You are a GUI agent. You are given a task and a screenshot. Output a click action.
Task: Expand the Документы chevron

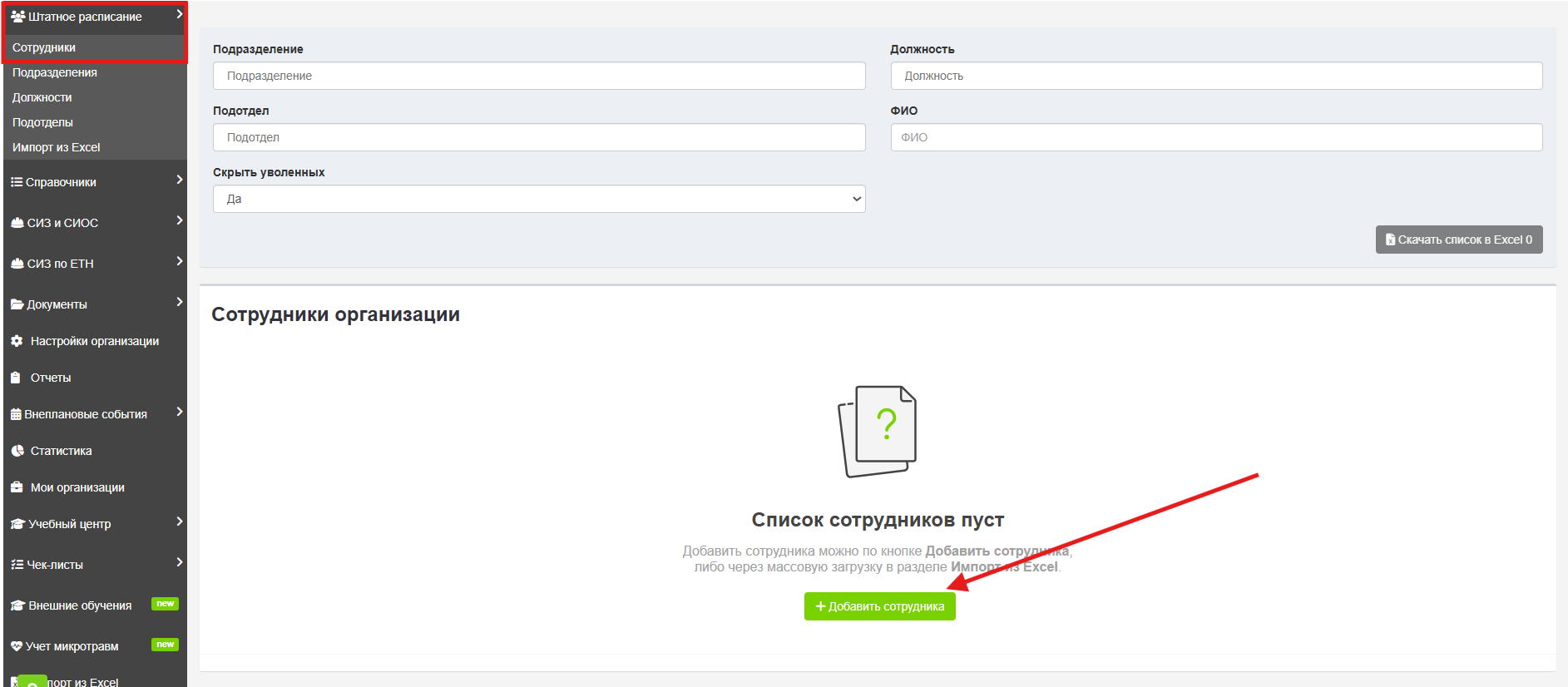[x=179, y=302]
